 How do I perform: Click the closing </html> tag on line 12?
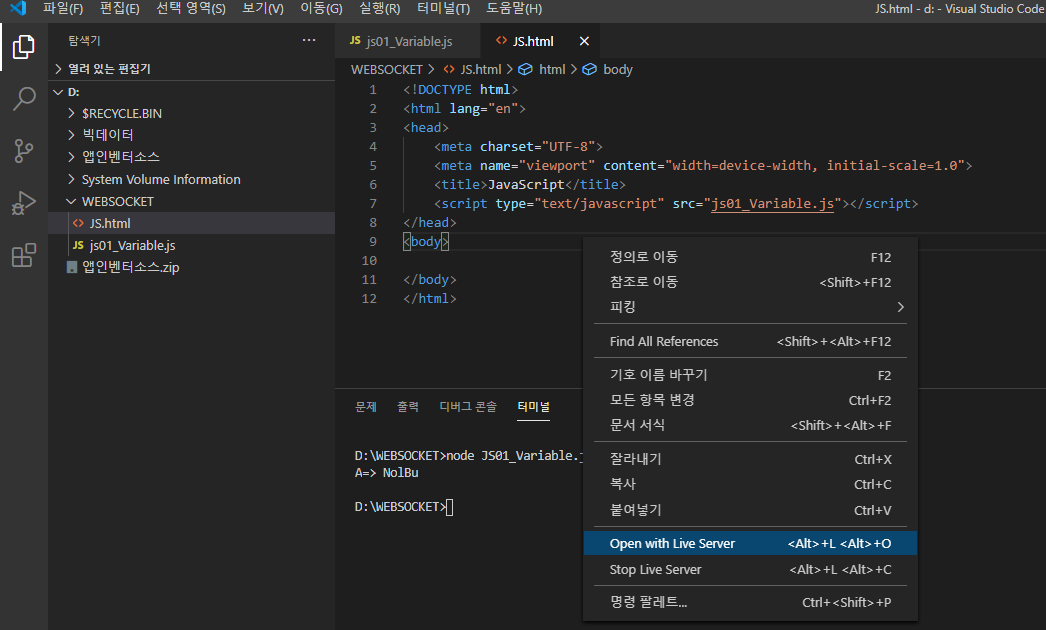click(x=430, y=299)
